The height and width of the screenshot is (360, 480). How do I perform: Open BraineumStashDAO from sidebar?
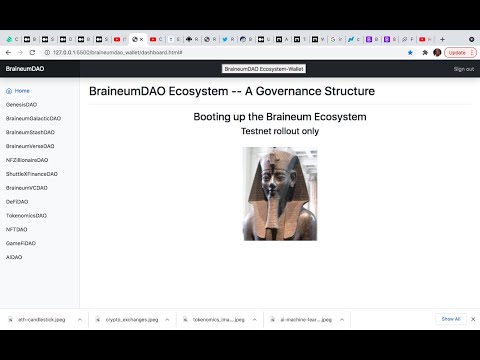pyautogui.click(x=30, y=132)
